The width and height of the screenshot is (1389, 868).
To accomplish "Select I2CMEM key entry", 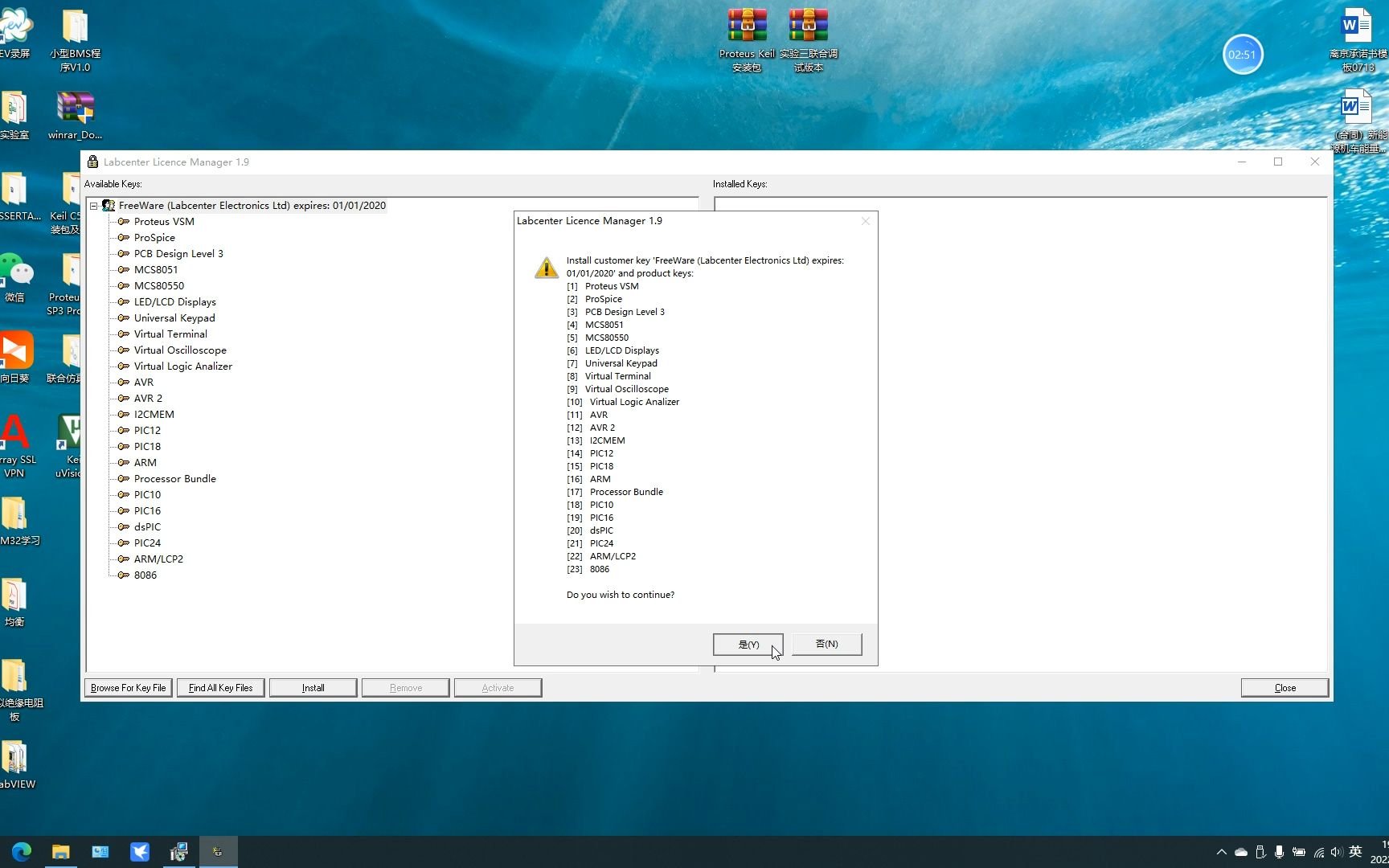I will coord(154,415).
